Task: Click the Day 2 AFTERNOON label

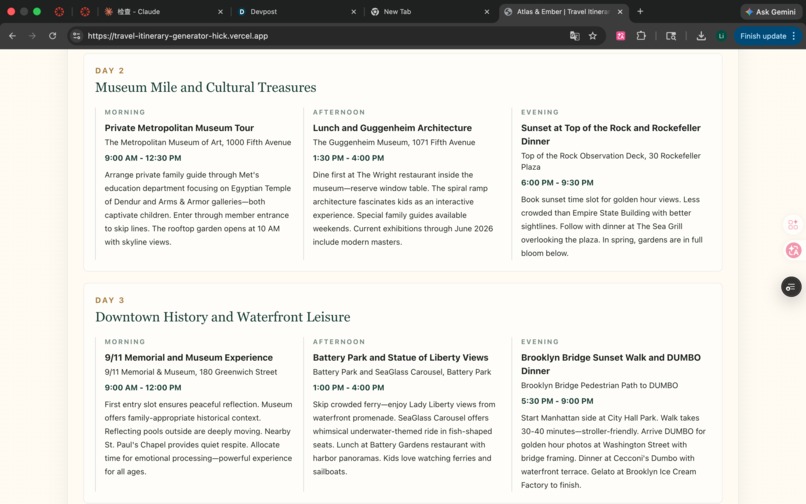Action: click(x=339, y=112)
